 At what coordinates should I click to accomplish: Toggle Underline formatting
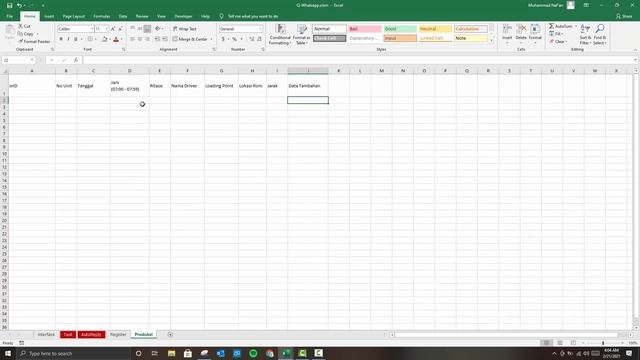point(76,39)
